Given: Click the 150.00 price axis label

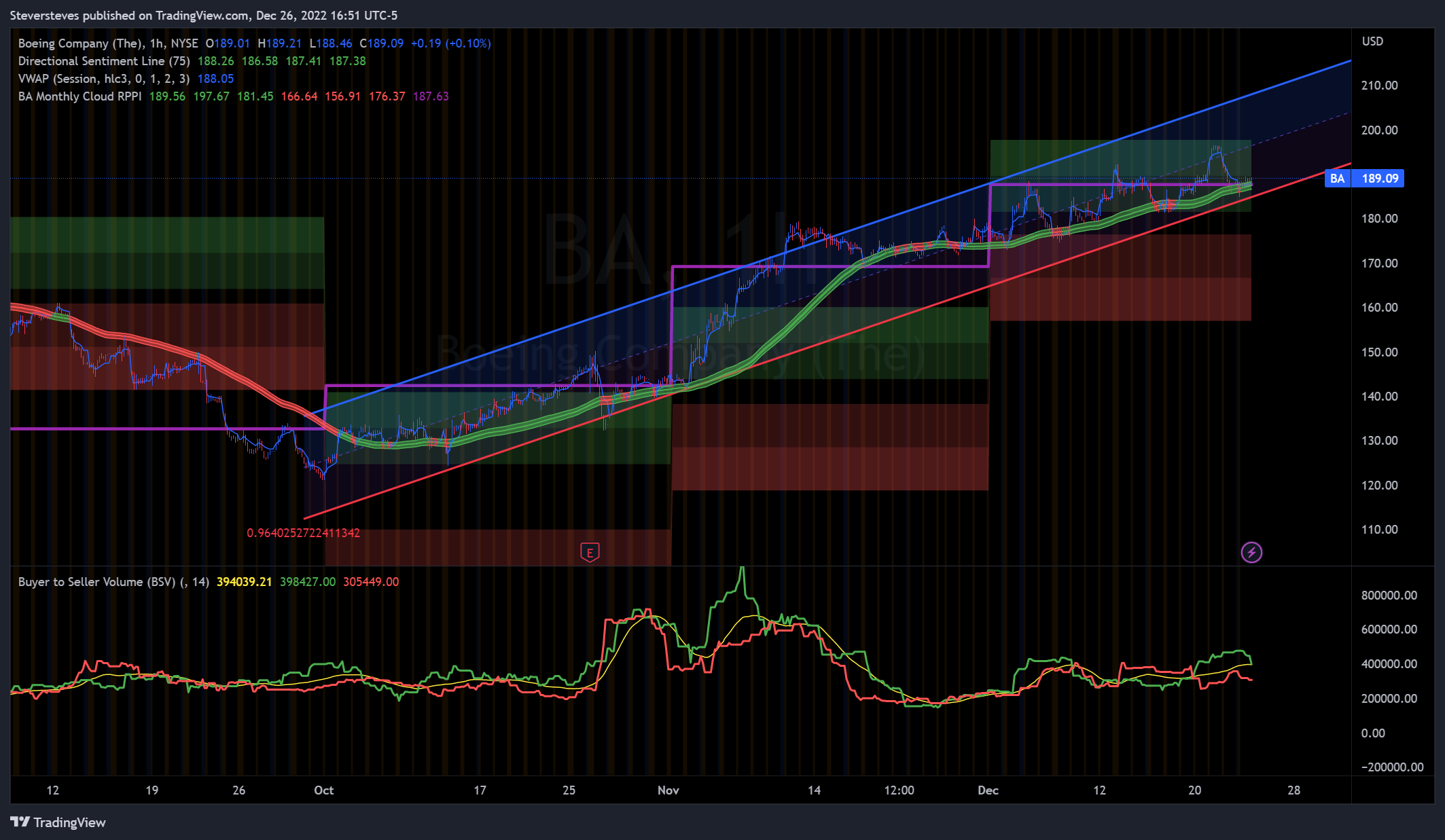Looking at the screenshot, I should coord(1380,352).
